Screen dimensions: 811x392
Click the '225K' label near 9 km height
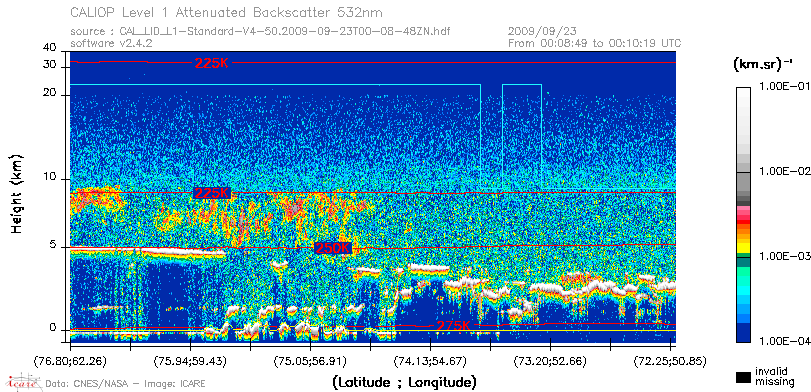pyautogui.click(x=211, y=193)
